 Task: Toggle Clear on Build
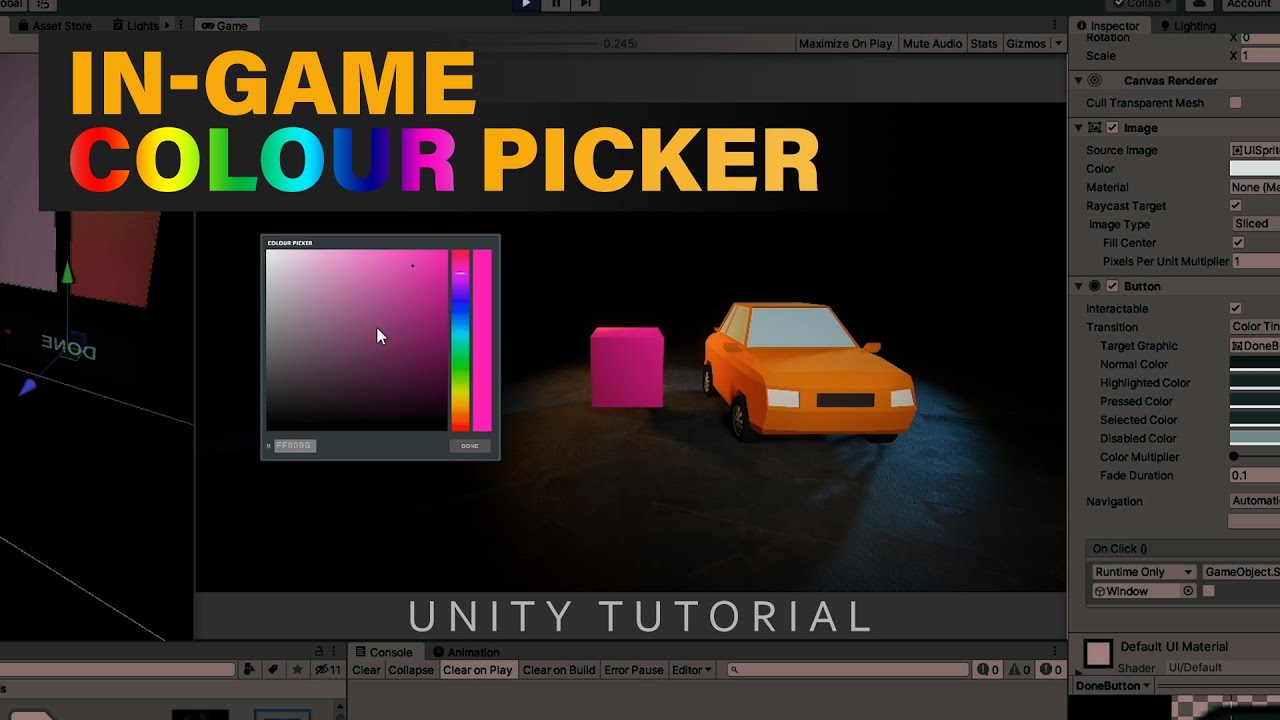pyautogui.click(x=559, y=670)
